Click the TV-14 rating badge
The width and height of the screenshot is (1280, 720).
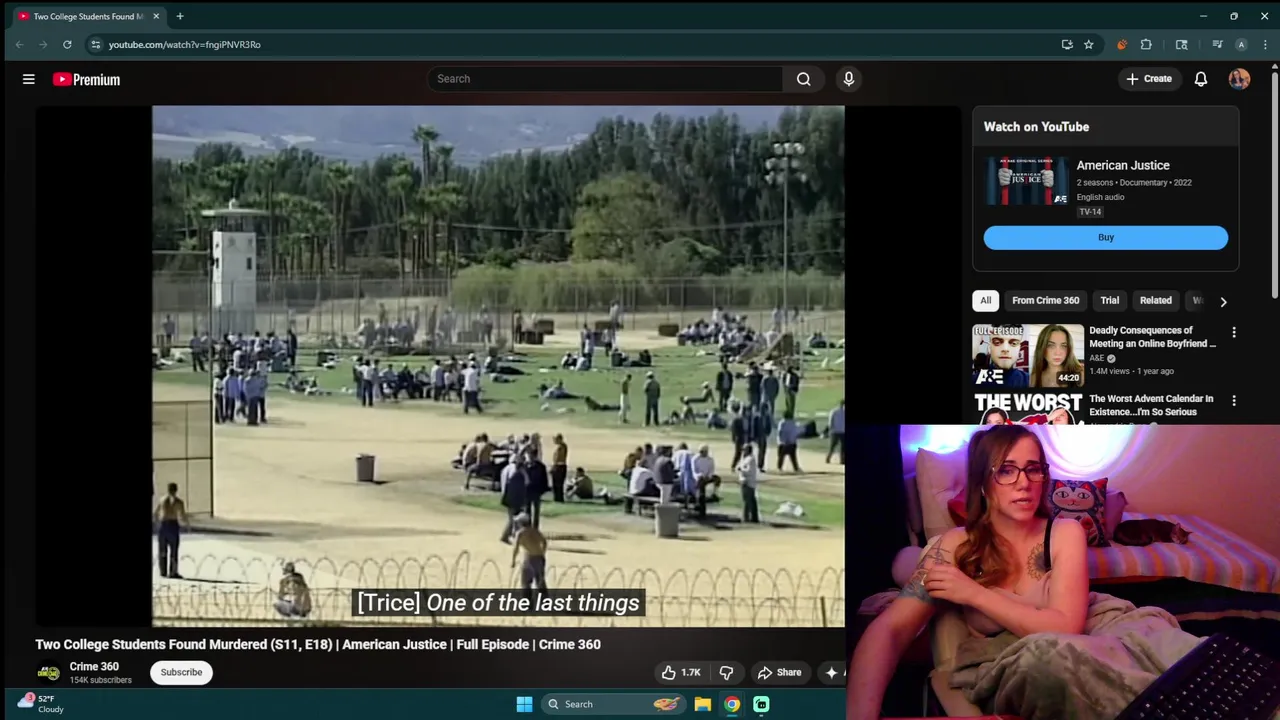point(1090,212)
